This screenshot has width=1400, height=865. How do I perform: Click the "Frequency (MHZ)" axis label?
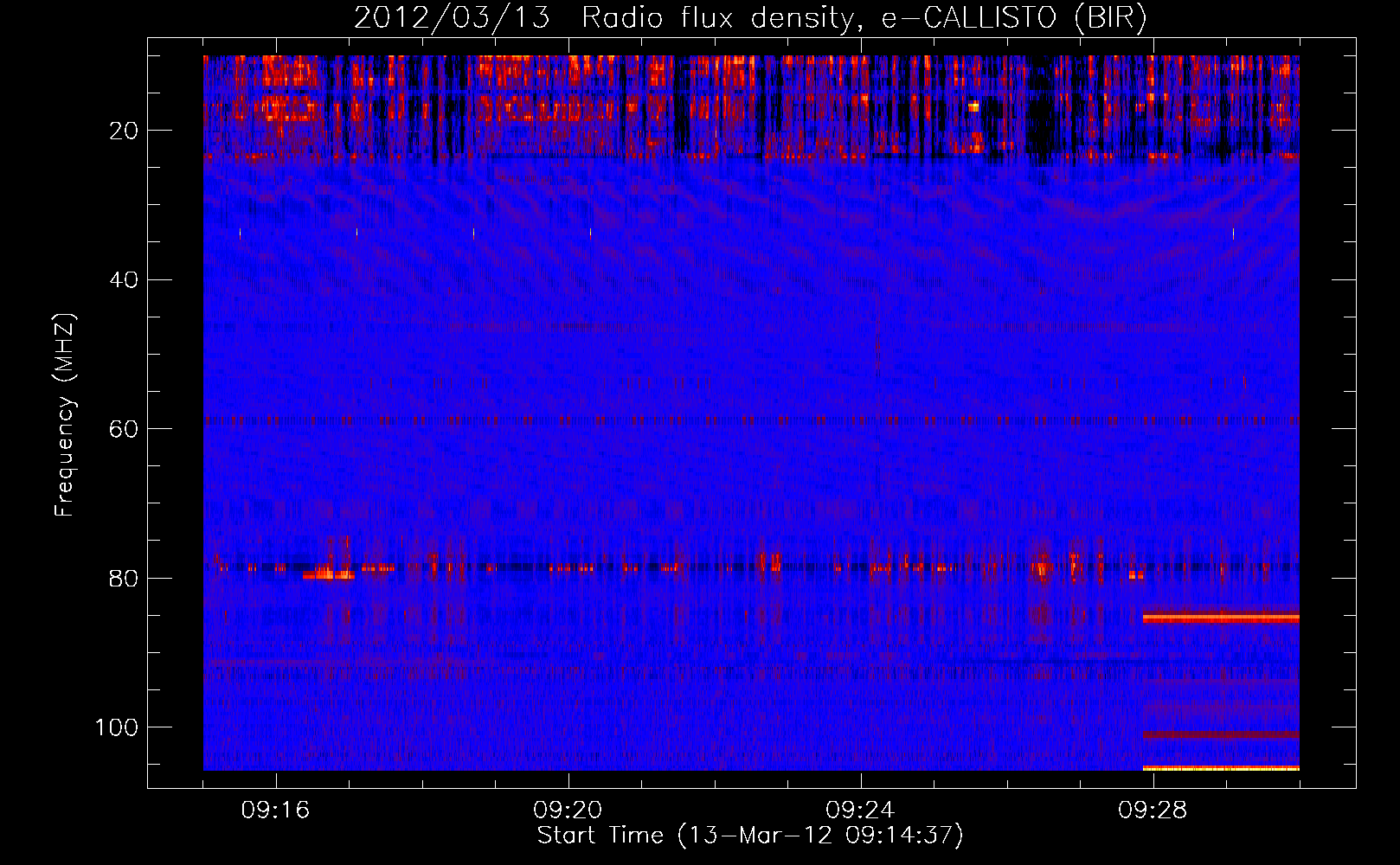point(65,415)
